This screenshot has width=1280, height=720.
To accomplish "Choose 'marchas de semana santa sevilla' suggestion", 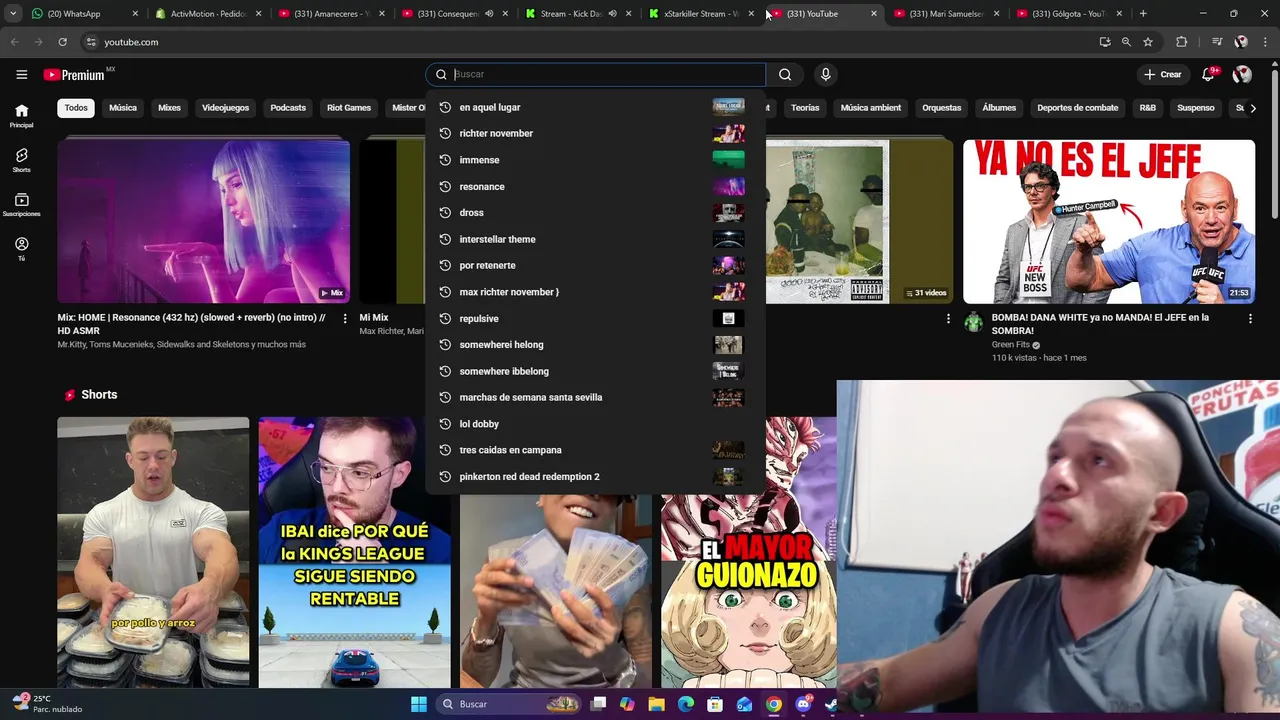I will tap(595, 397).
